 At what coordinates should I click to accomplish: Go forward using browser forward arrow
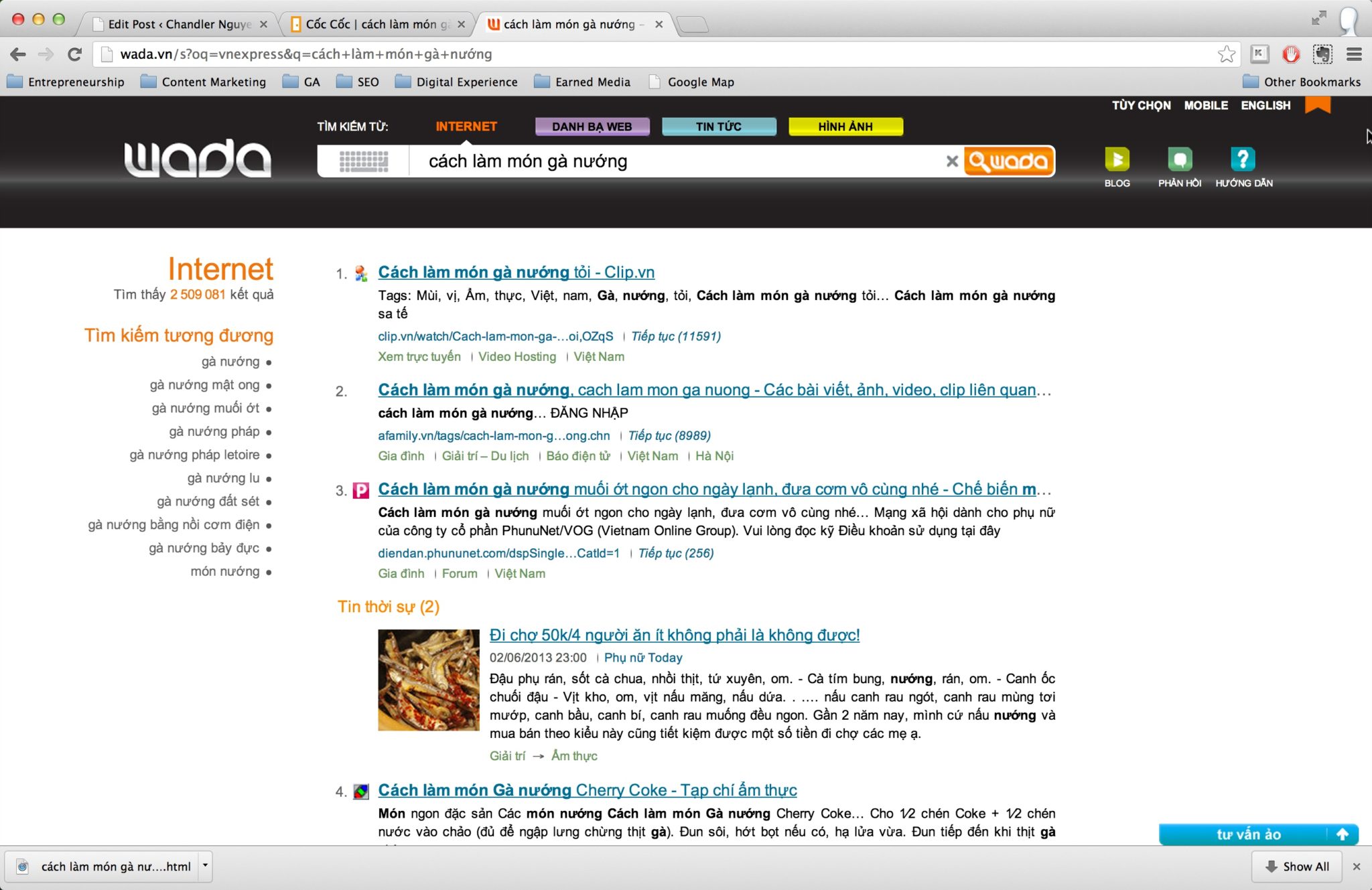(46, 54)
